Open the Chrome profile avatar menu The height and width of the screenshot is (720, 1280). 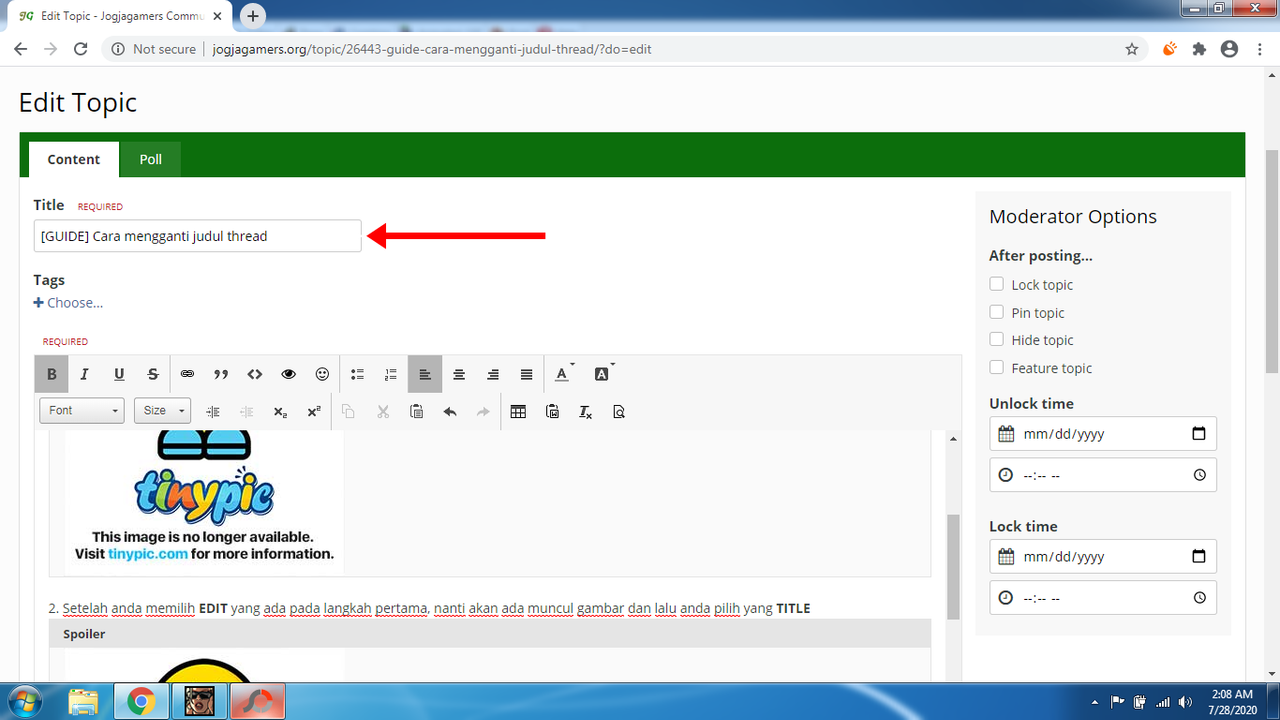[x=1230, y=49]
